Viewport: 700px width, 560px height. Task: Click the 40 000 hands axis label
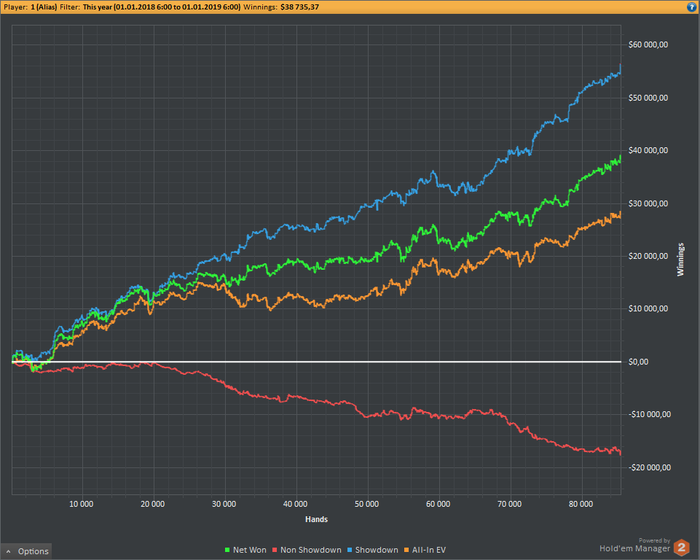(295, 504)
